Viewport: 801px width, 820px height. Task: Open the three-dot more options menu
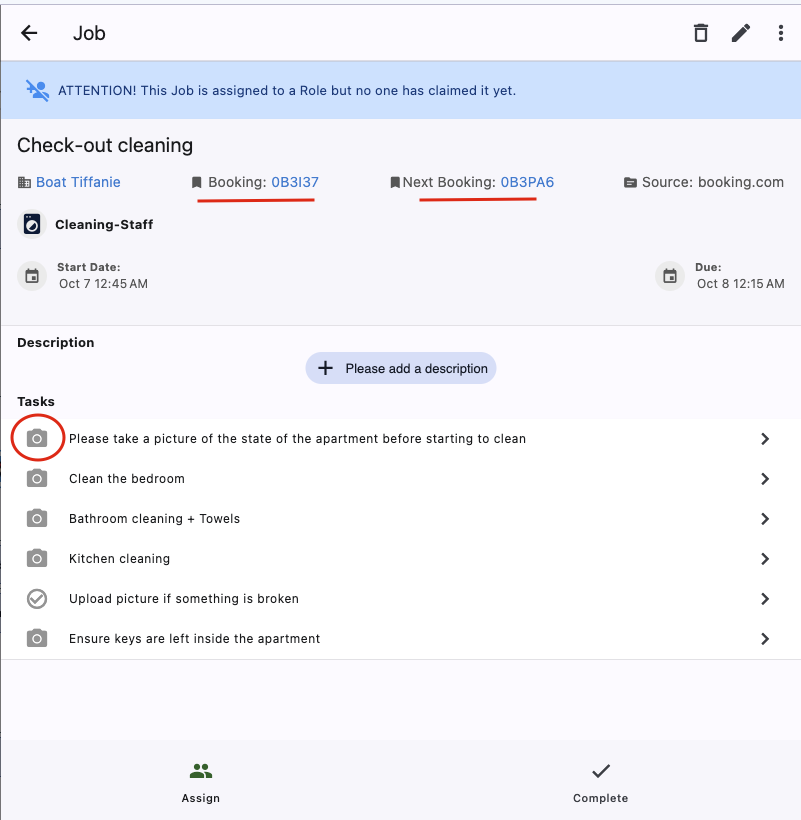point(781,33)
